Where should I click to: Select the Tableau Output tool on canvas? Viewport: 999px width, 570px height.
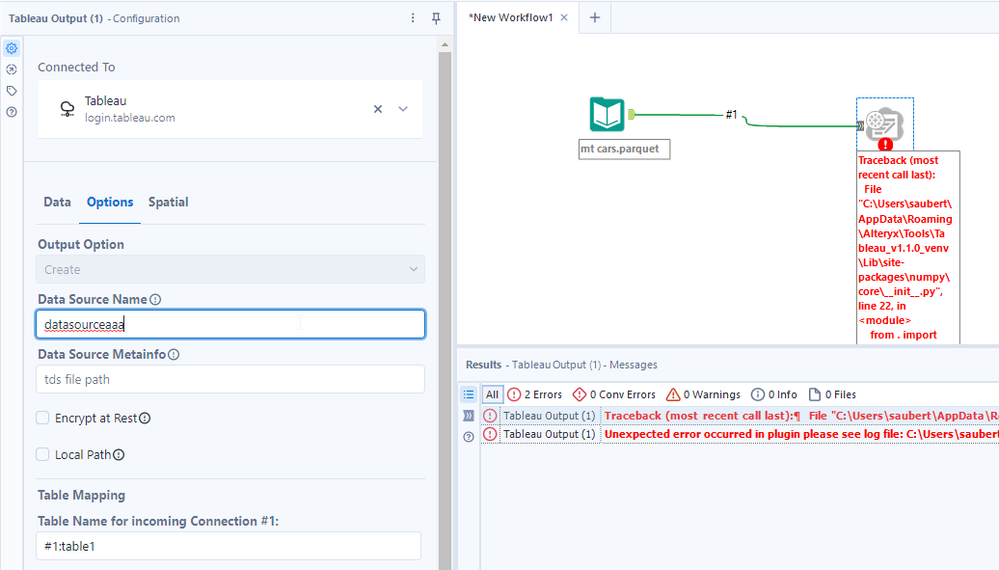coord(884,124)
